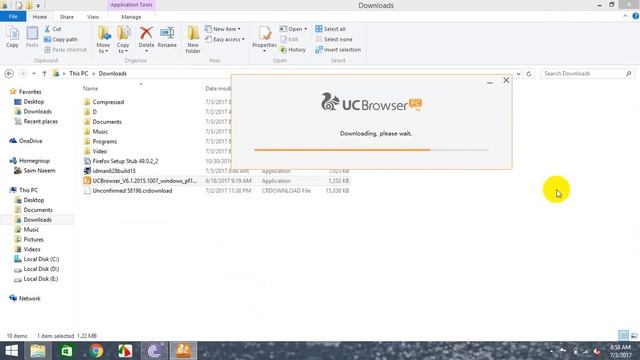This screenshot has width=640, height=360.
Task: Open address bar history dropdown
Action: 518,74
